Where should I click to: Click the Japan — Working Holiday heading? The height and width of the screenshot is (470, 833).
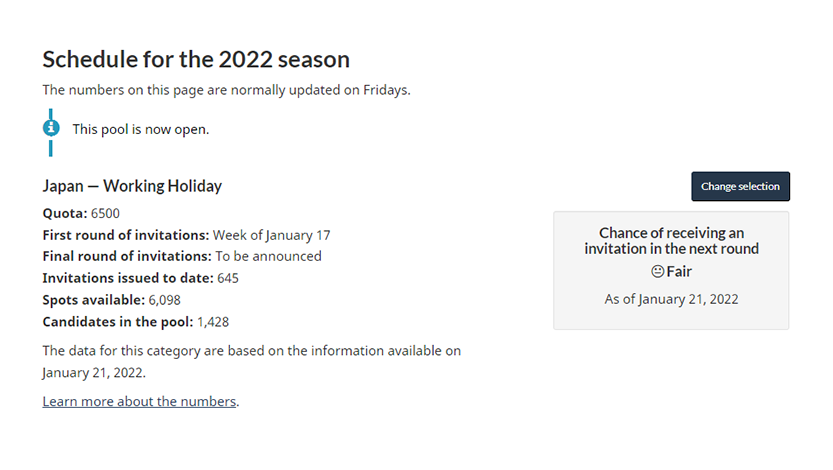point(132,186)
